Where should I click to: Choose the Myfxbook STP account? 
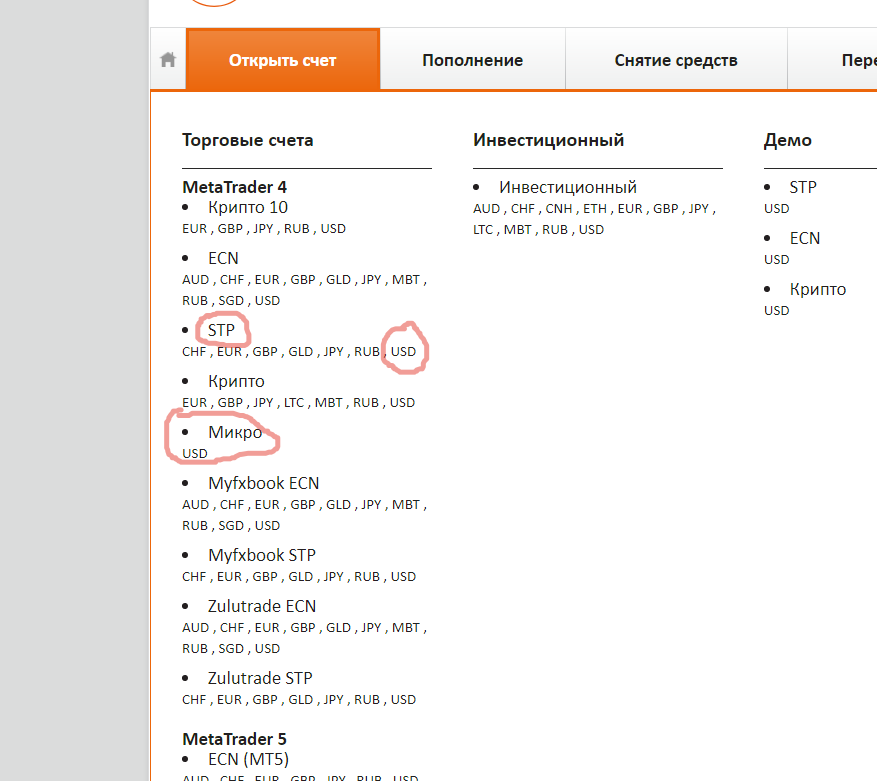(x=262, y=556)
